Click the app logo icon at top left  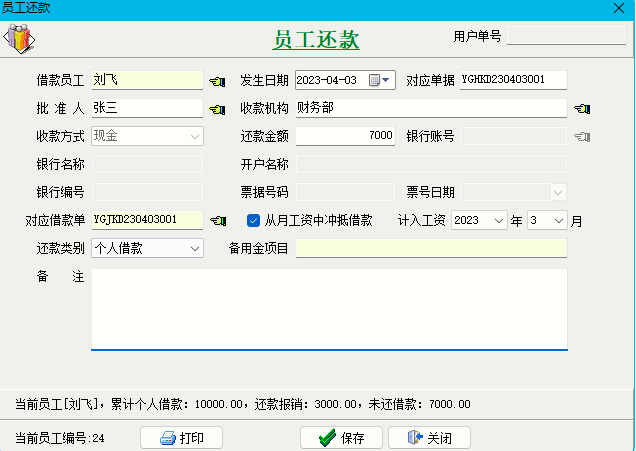click(x=19, y=39)
